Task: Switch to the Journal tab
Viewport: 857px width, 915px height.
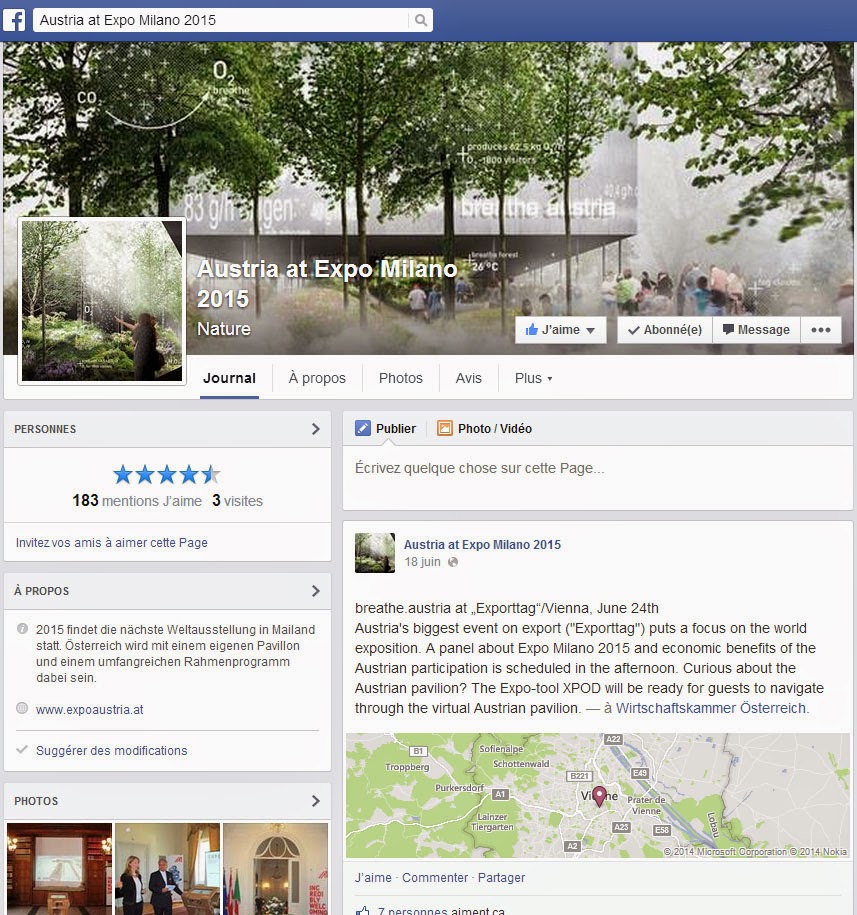Action: pos(229,378)
